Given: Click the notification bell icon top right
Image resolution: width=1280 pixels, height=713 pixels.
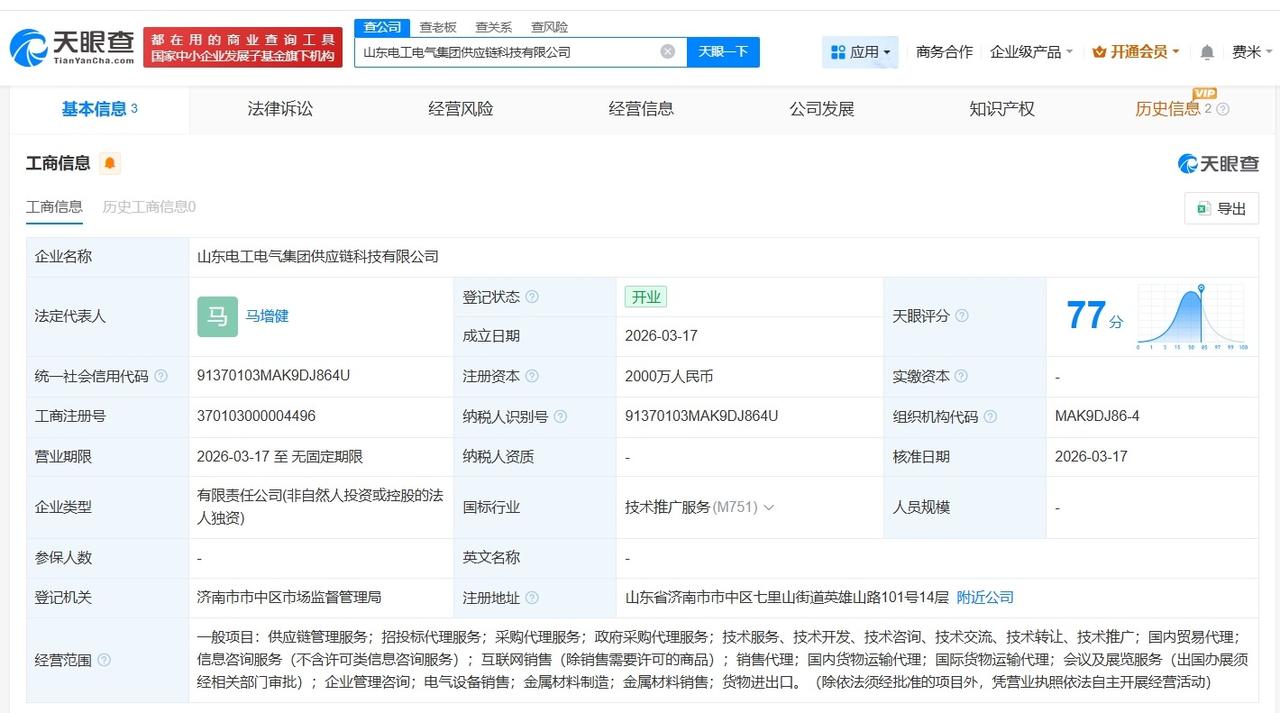Looking at the screenshot, I should pos(1206,51).
